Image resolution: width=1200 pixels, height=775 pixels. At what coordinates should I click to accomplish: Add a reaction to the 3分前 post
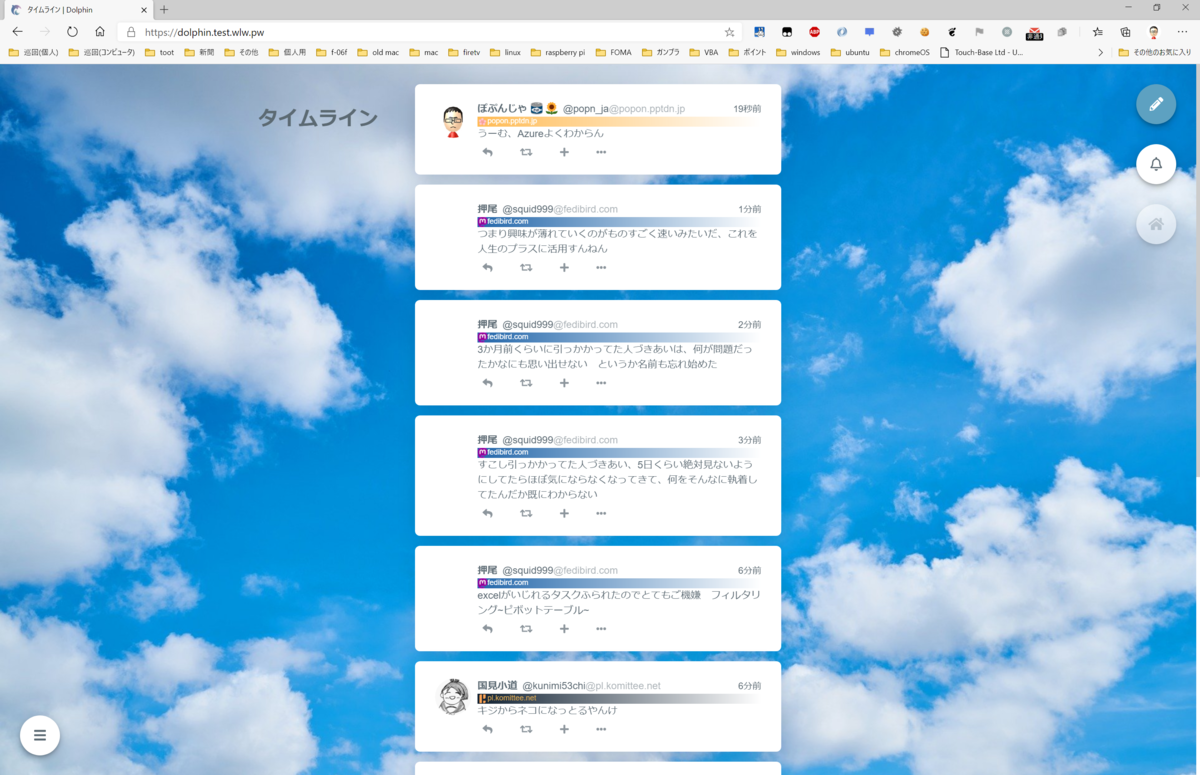(x=564, y=513)
